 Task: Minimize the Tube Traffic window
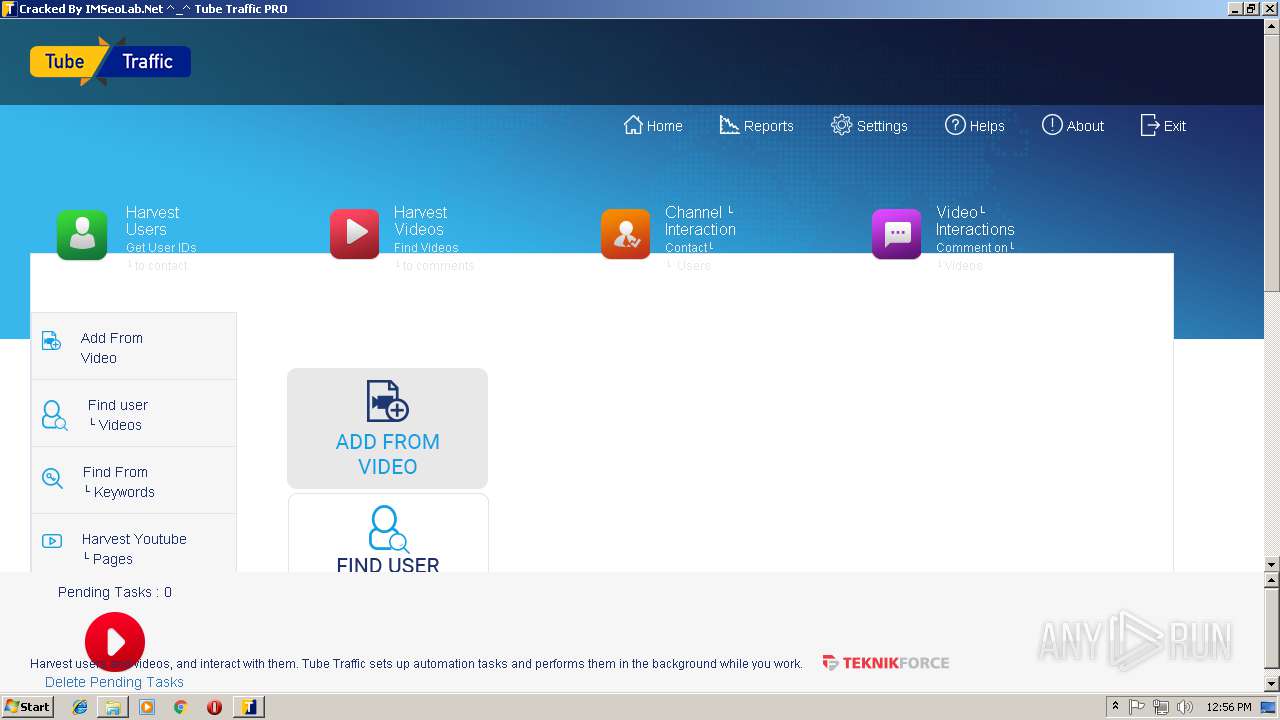(x=1235, y=9)
